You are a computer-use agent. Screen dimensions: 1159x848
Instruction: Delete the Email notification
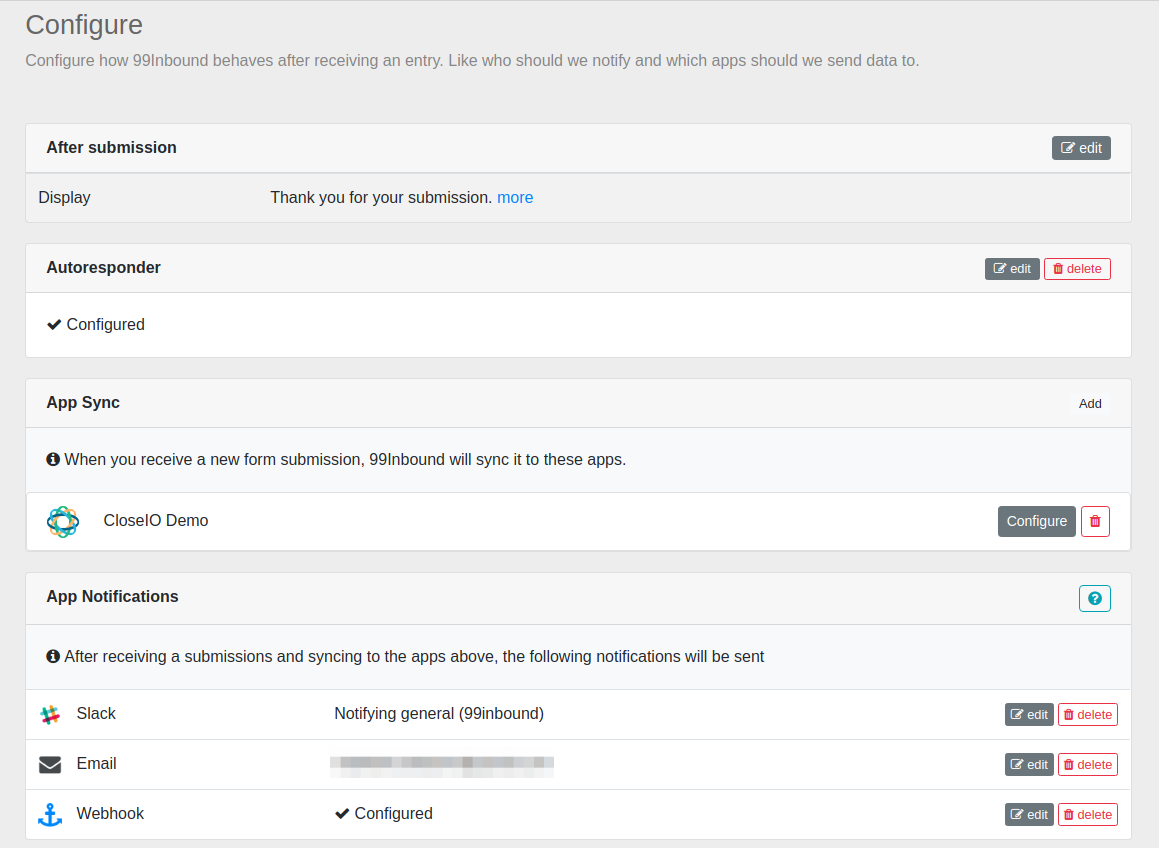1087,765
